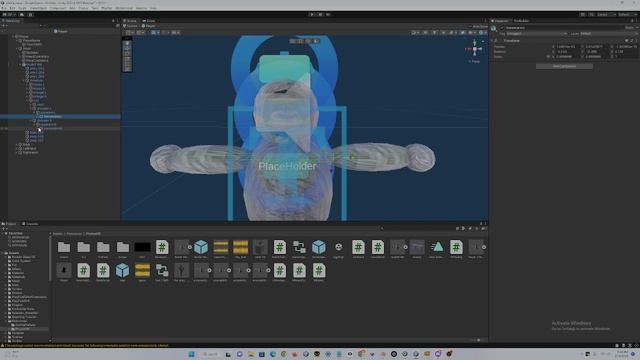The width and height of the screenshot is (640, 360).
Task: Open the Layer dropdown in the Inspector
Action: click(x=609, y=33)
